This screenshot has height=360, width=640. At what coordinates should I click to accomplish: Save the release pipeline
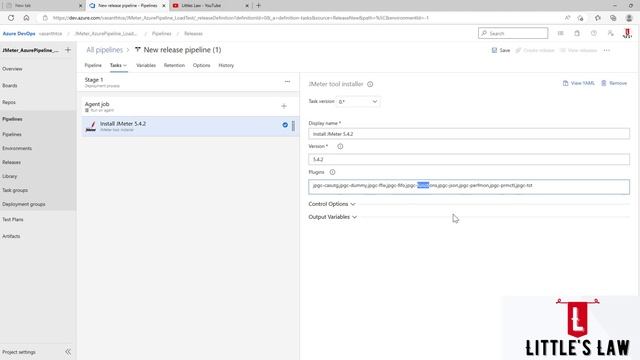point(501,50)
